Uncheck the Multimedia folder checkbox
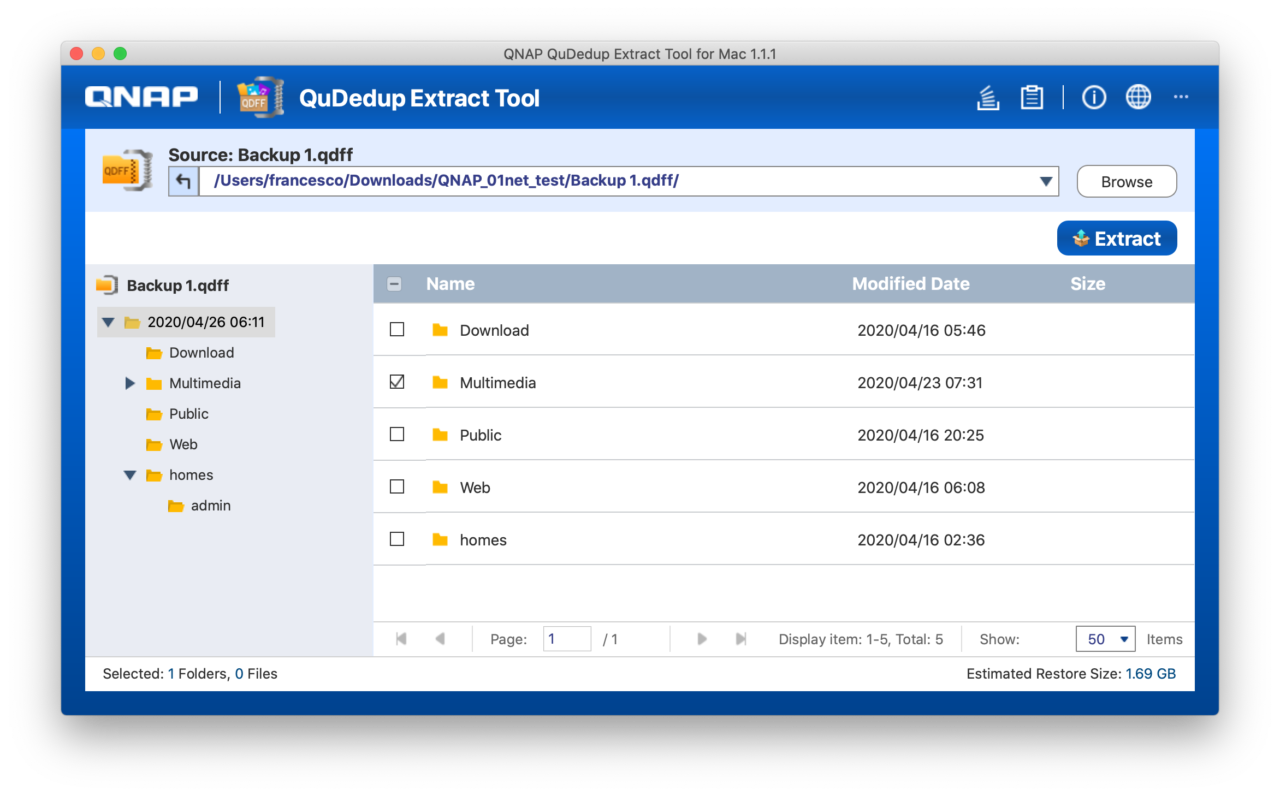This screenshot has width=1280, height=796. point(396,381)
